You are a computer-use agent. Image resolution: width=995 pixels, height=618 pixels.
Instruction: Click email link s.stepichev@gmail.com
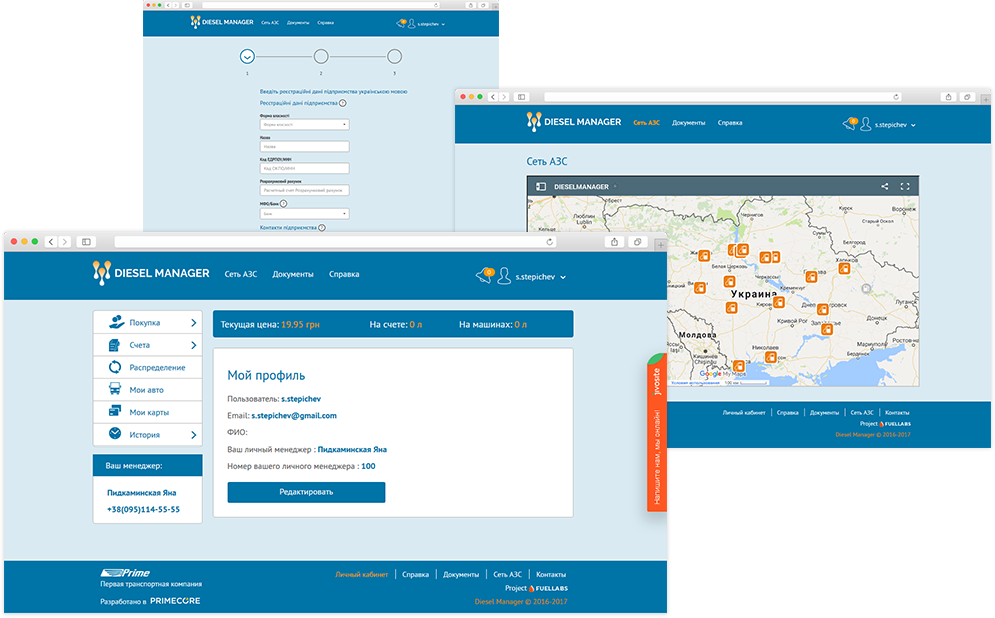[294, 416]
